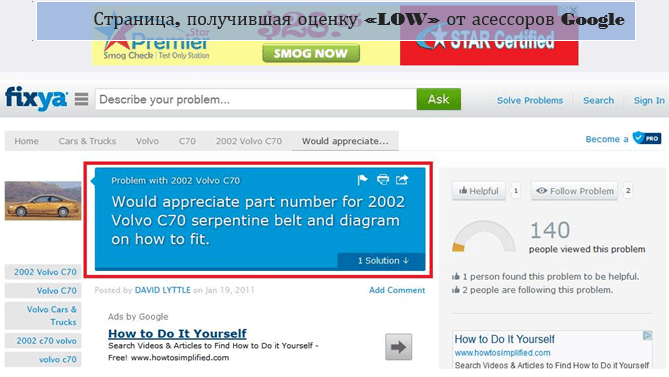Click the flag problem icon
669x377 pixels.
click(x=362, y=180)
